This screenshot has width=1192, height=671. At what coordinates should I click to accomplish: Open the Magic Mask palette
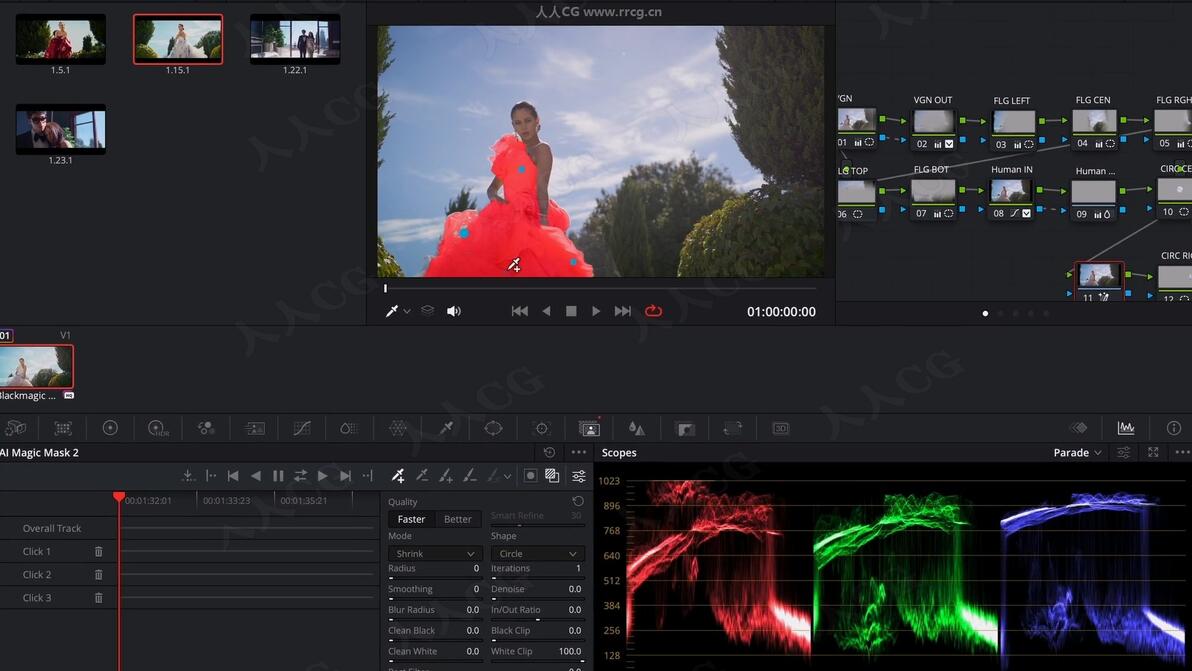(589, 429)
